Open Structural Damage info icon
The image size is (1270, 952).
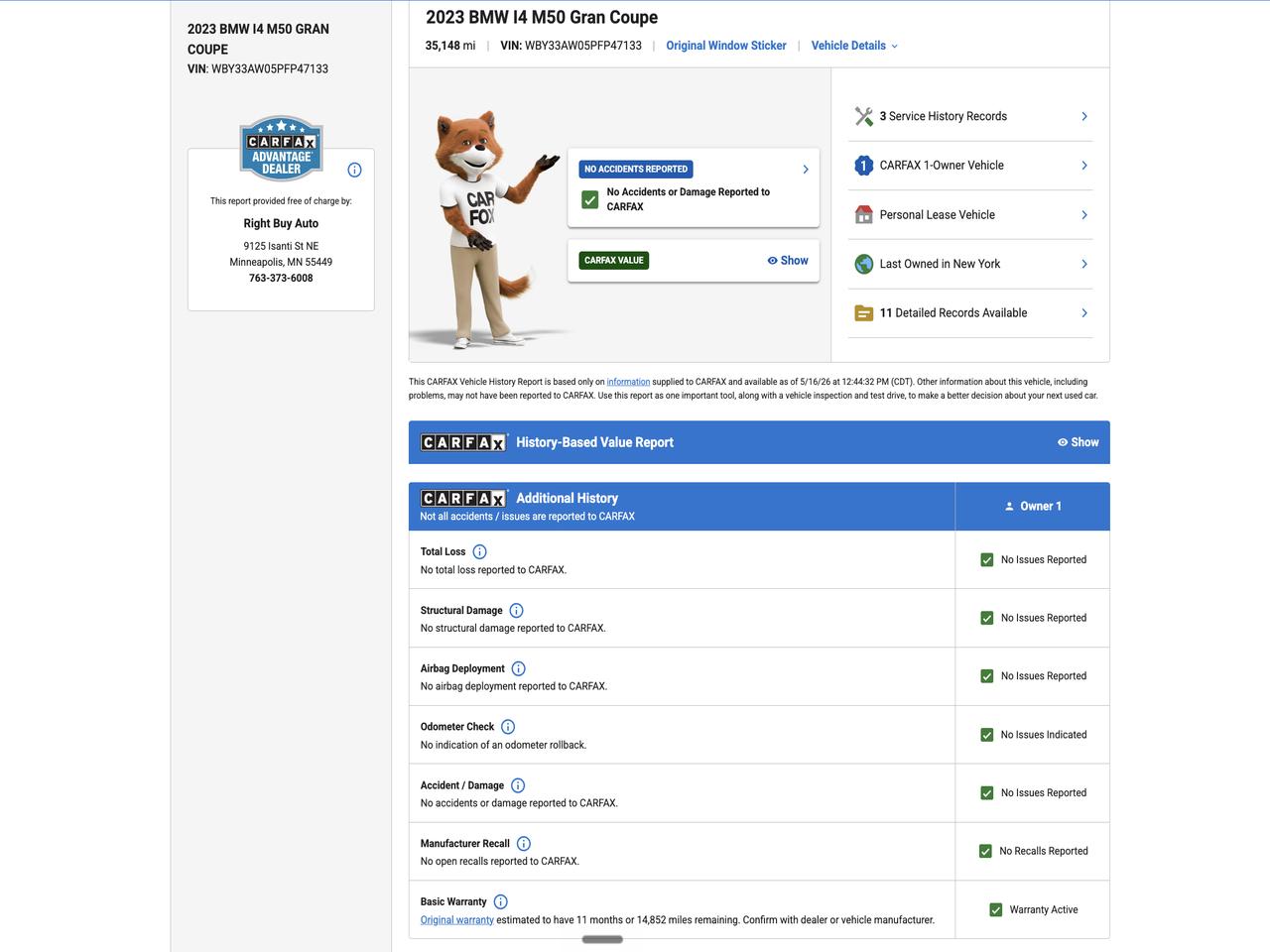(516, 611)
